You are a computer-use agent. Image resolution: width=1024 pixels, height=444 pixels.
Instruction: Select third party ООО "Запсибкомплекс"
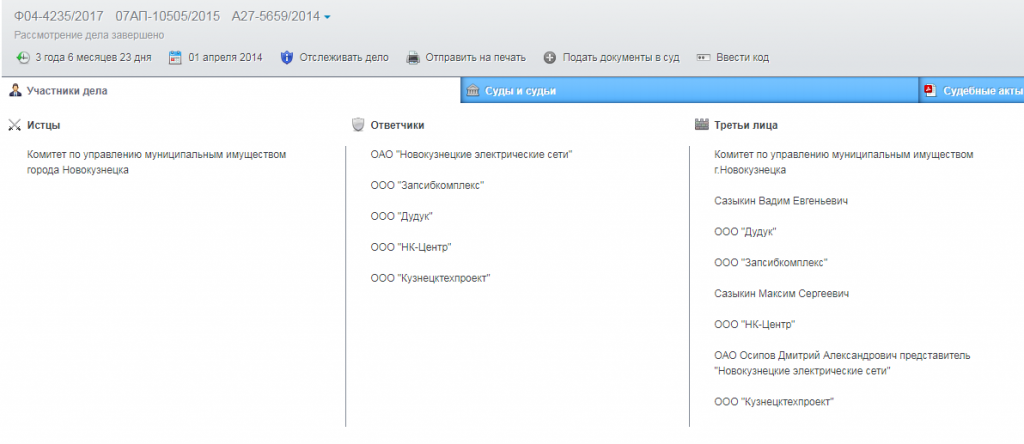pyautogui.click(x=771, y=262)
